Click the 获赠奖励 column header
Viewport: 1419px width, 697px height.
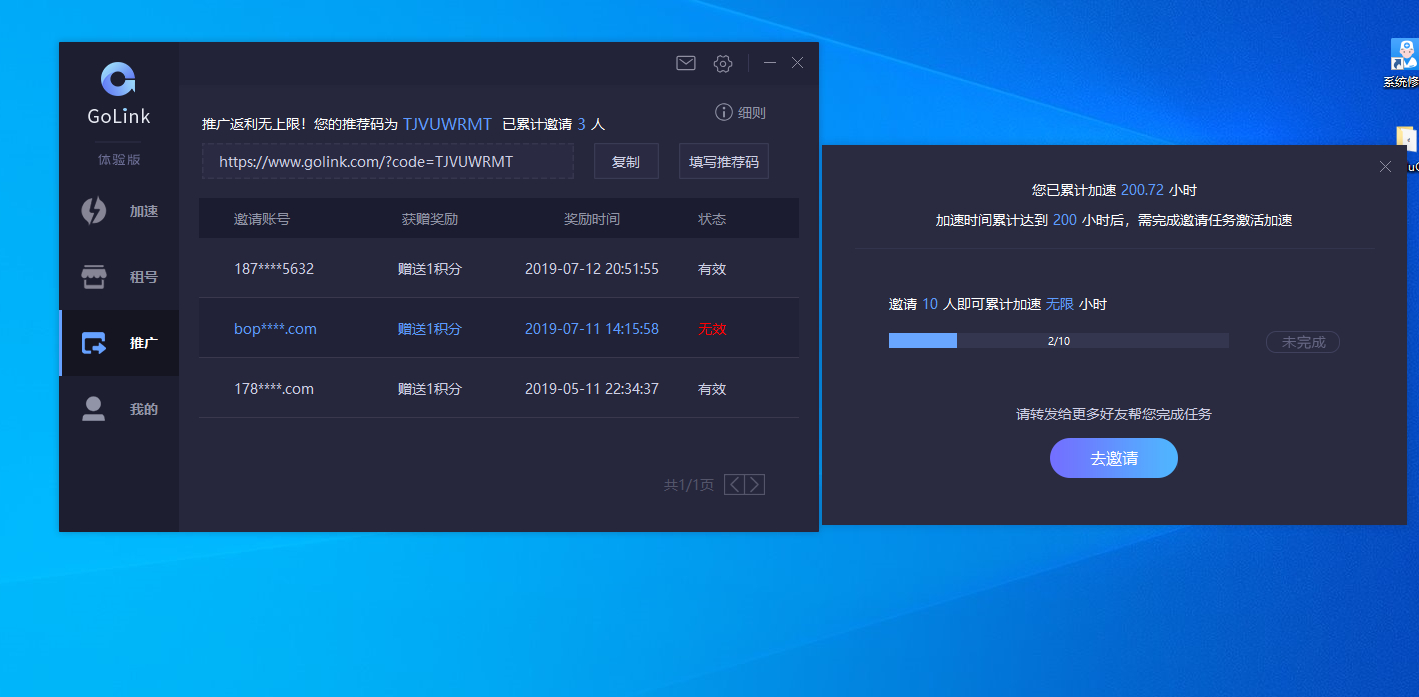(x=430, y=219)
